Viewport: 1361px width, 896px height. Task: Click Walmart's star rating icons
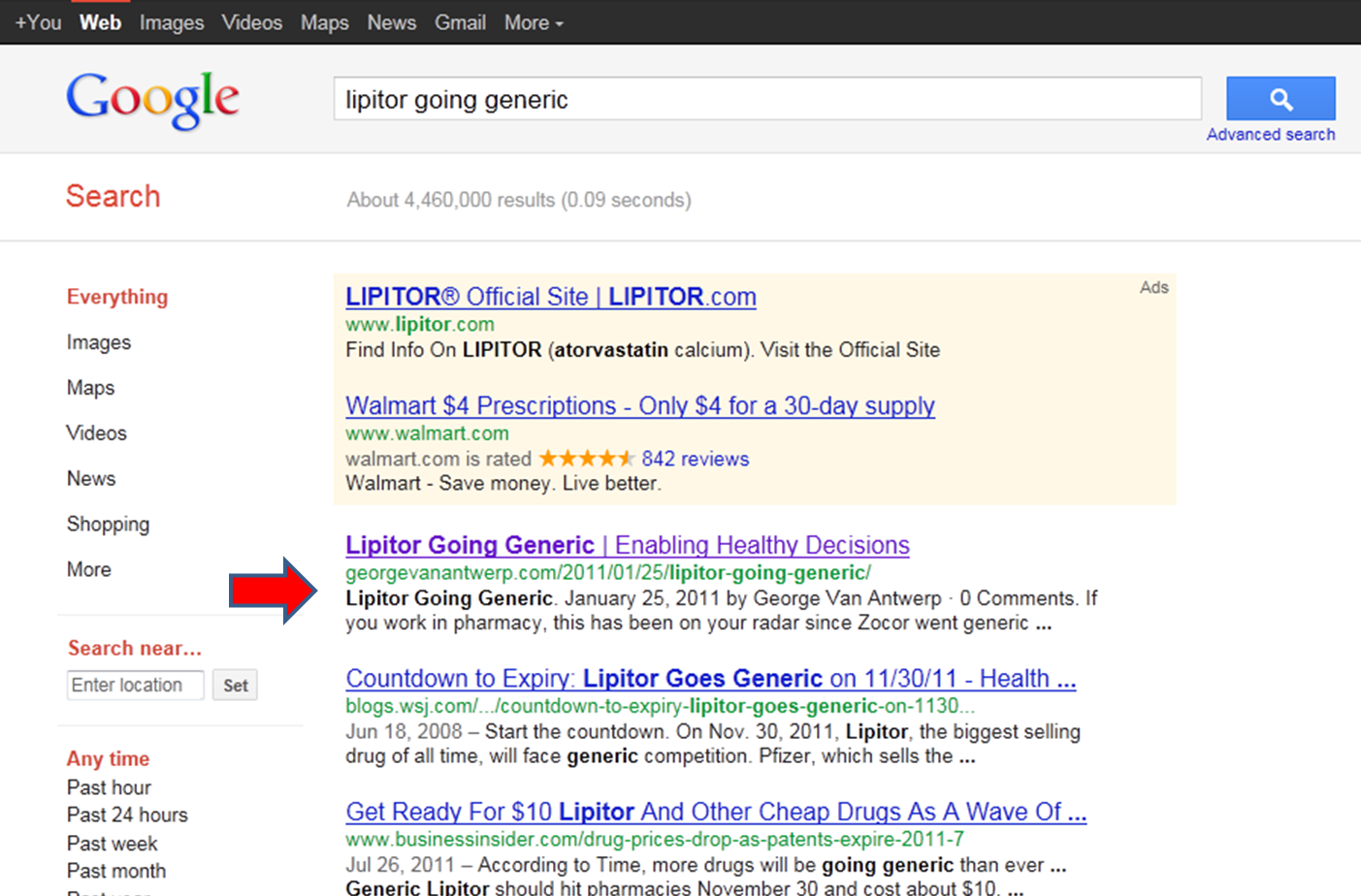(586, 459)
